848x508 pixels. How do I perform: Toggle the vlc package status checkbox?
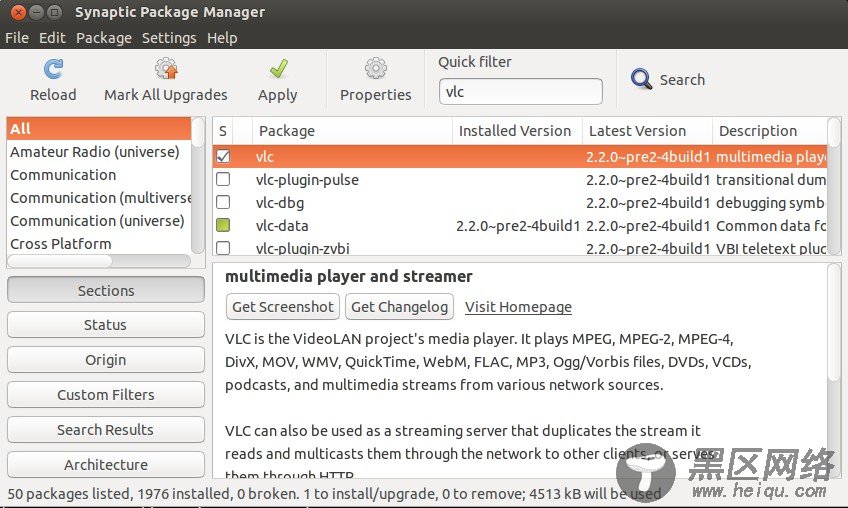tap(223, 156)
